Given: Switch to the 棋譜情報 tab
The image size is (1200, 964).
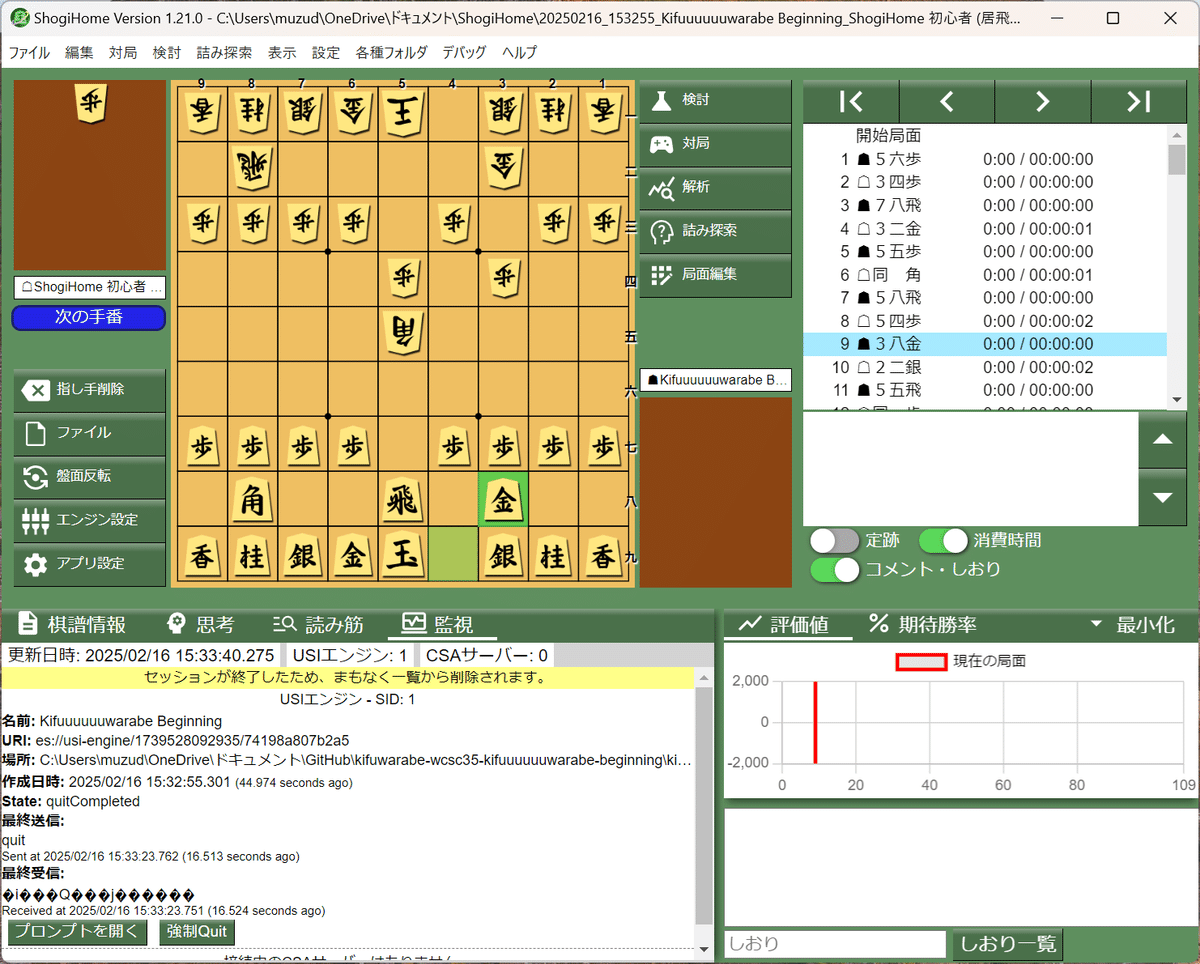Looking at the screenshot, I should tap(72, 624).
